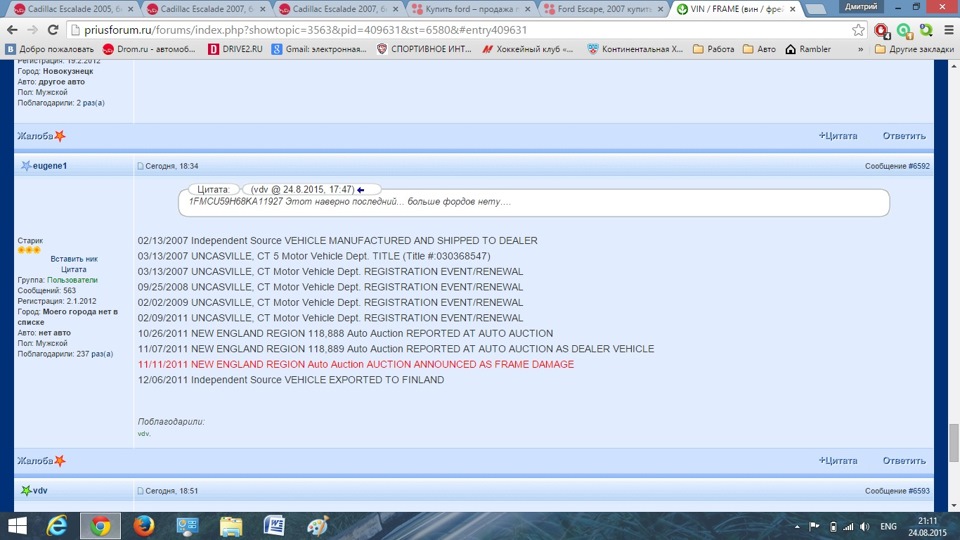The image size is (960, 540).
Task: Open the eugene1 user profile link
Action: click(50, 166)
